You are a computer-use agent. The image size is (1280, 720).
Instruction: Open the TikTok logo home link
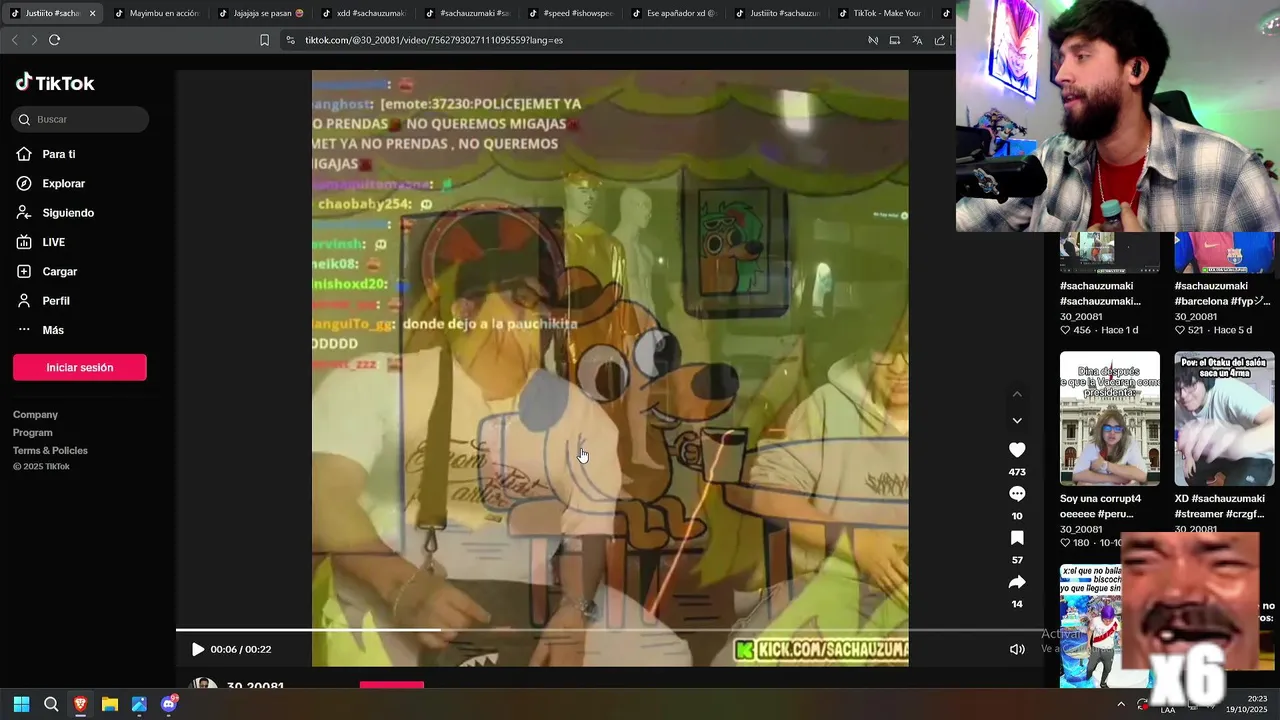(x=55, y=83)
